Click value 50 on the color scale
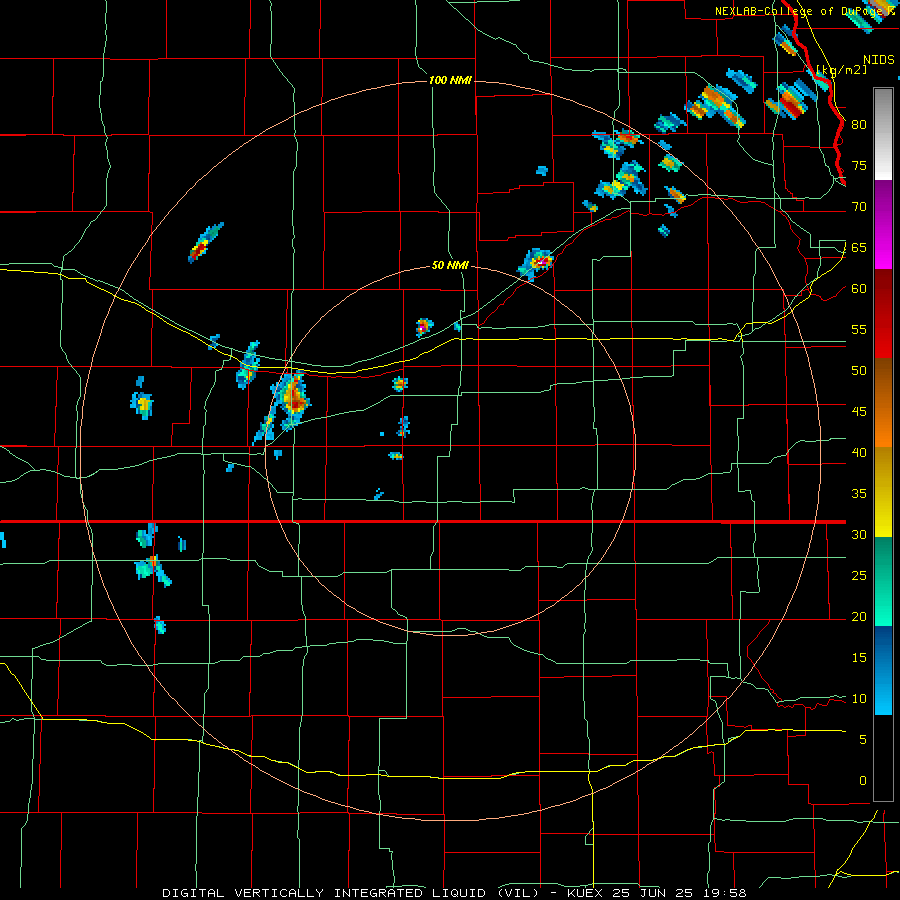900x900 pixels. [x=859, y=371]
